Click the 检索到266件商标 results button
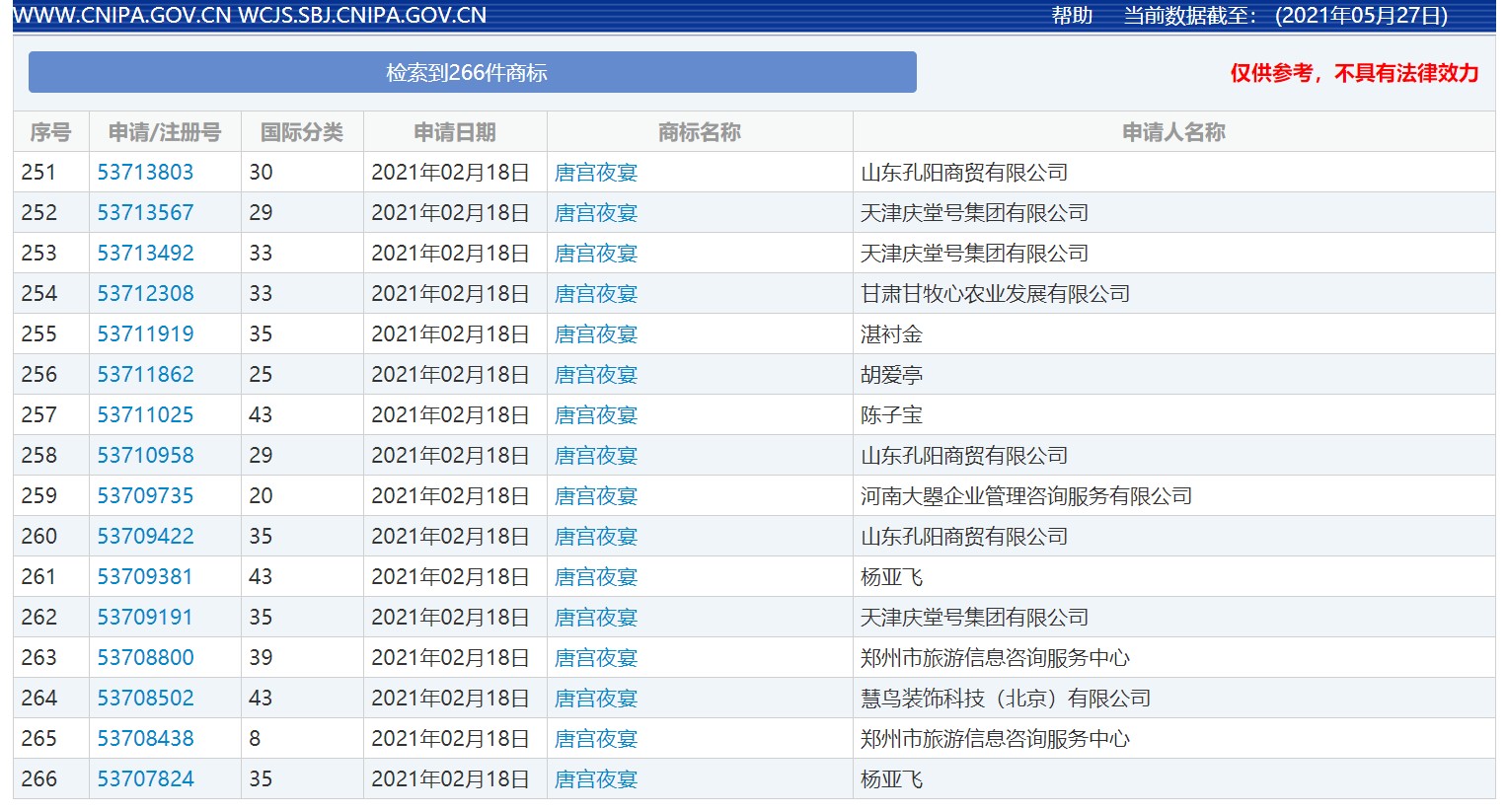 [x=473, y=72]
